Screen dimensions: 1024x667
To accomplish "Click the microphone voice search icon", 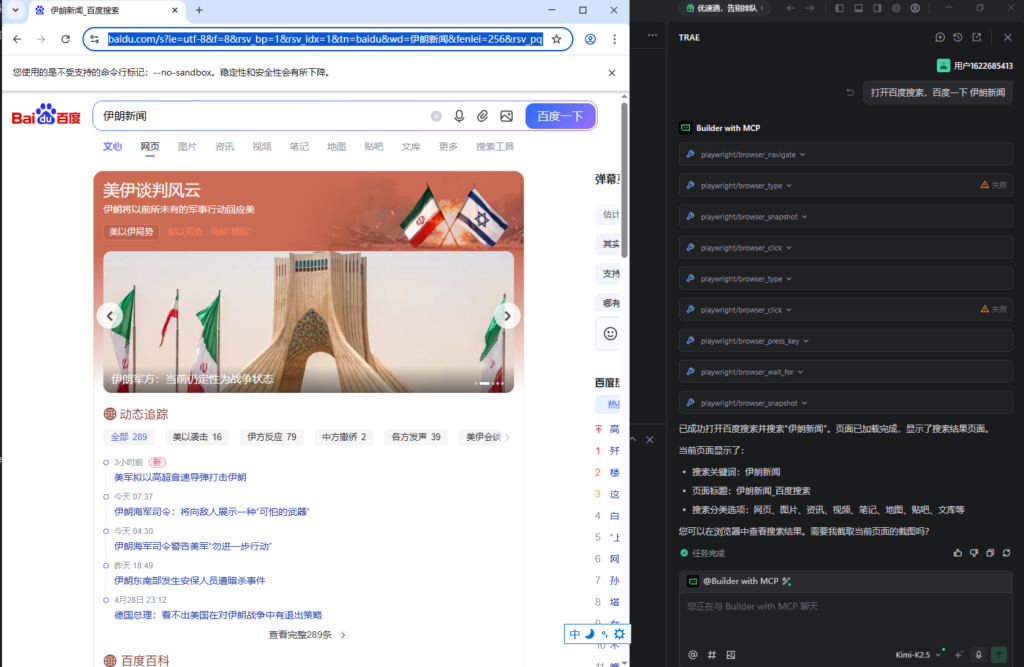I will coord(459,116).
